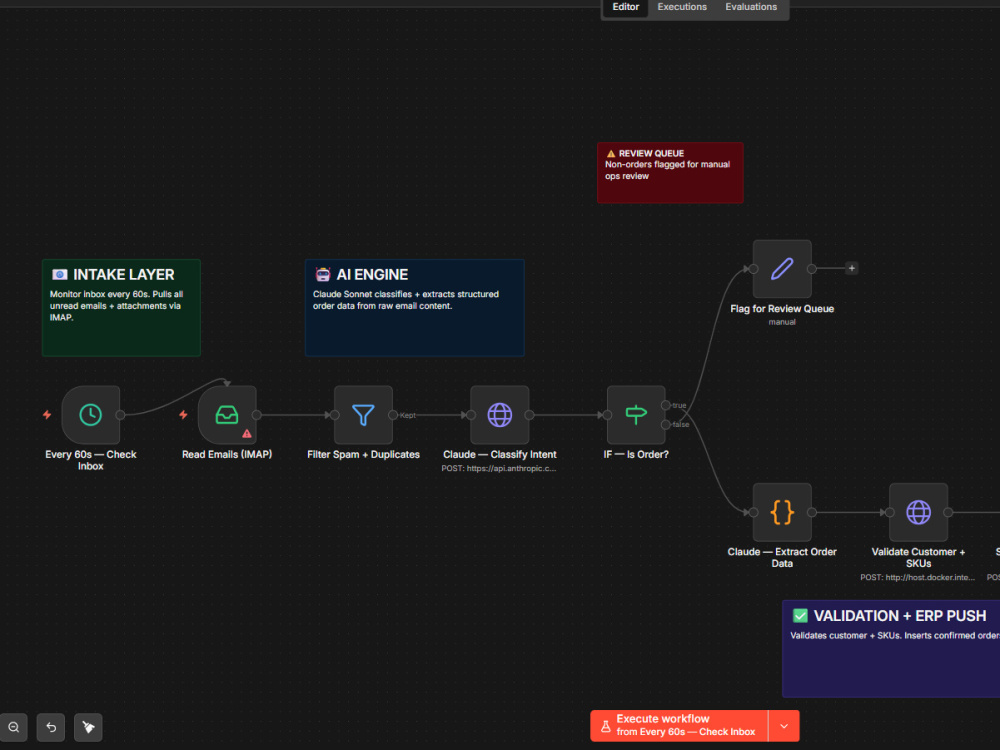Image resolution: width=1000 pixels, height=750 pixels.
Task: Open the Read Emails (IMAP) inbox node
Action: click(227, 415)
